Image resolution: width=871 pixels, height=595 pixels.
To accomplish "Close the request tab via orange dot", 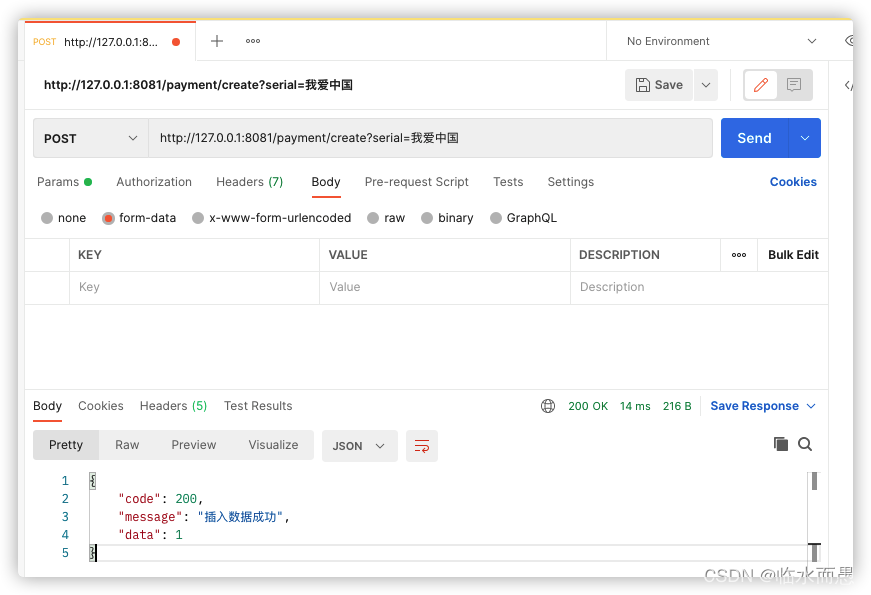I will (176, 42).
